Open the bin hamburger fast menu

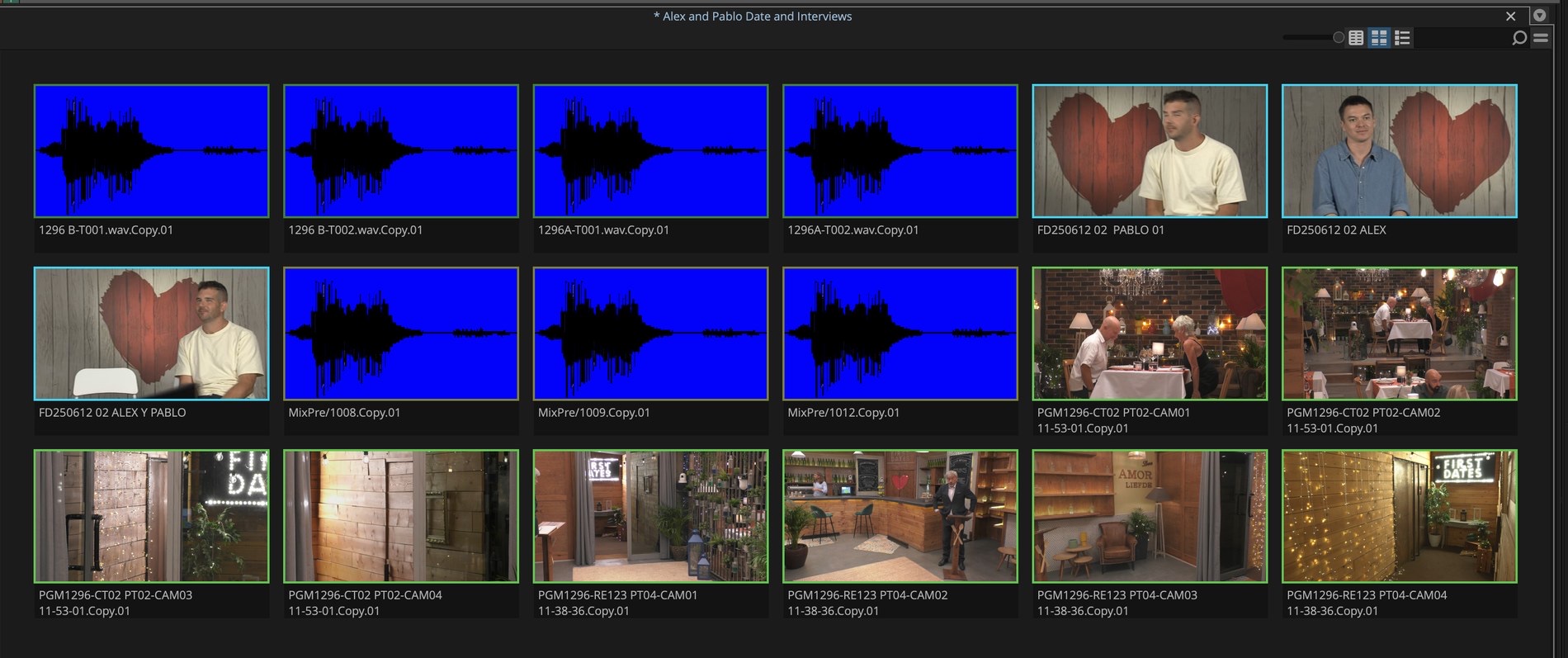click(1541, 37)
